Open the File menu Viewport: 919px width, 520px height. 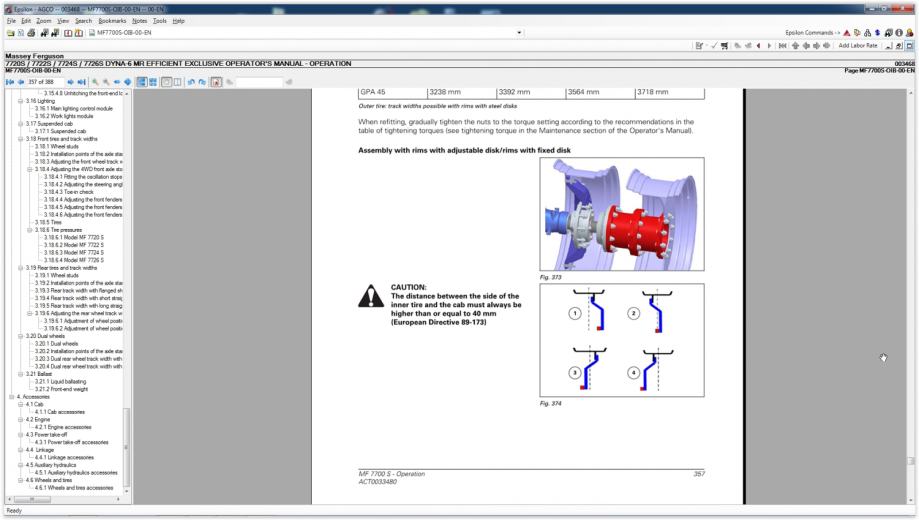pos(11,21)
